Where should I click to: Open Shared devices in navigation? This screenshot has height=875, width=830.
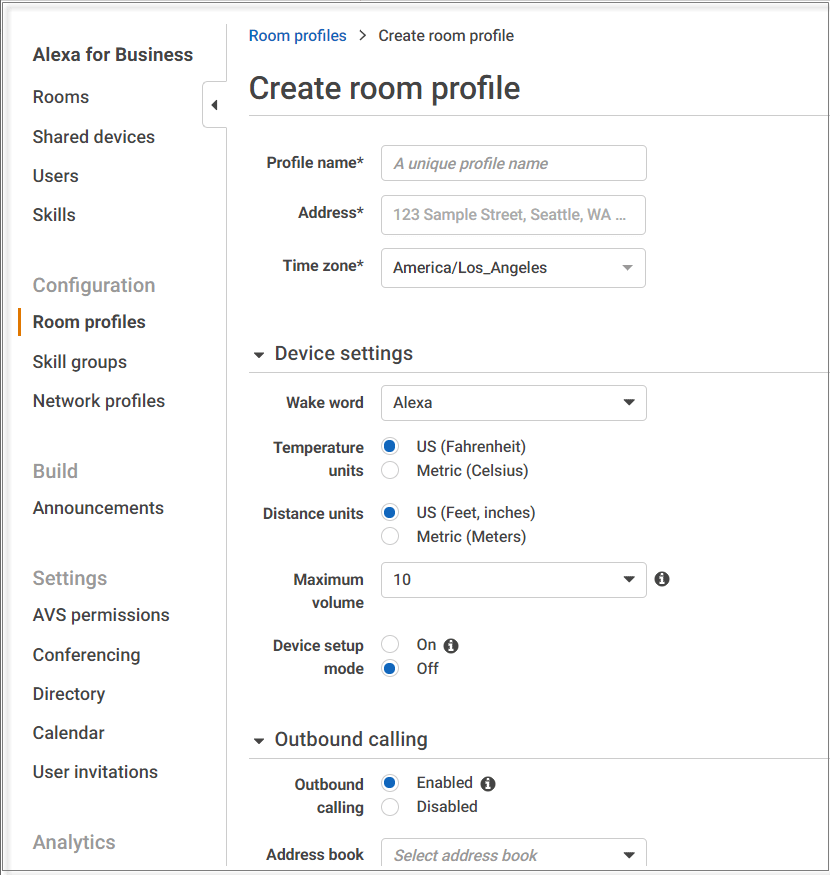click(94, 137)
